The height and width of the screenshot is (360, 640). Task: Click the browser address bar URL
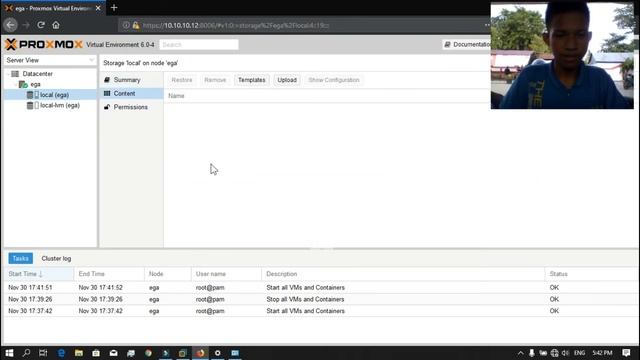point(236,25)
